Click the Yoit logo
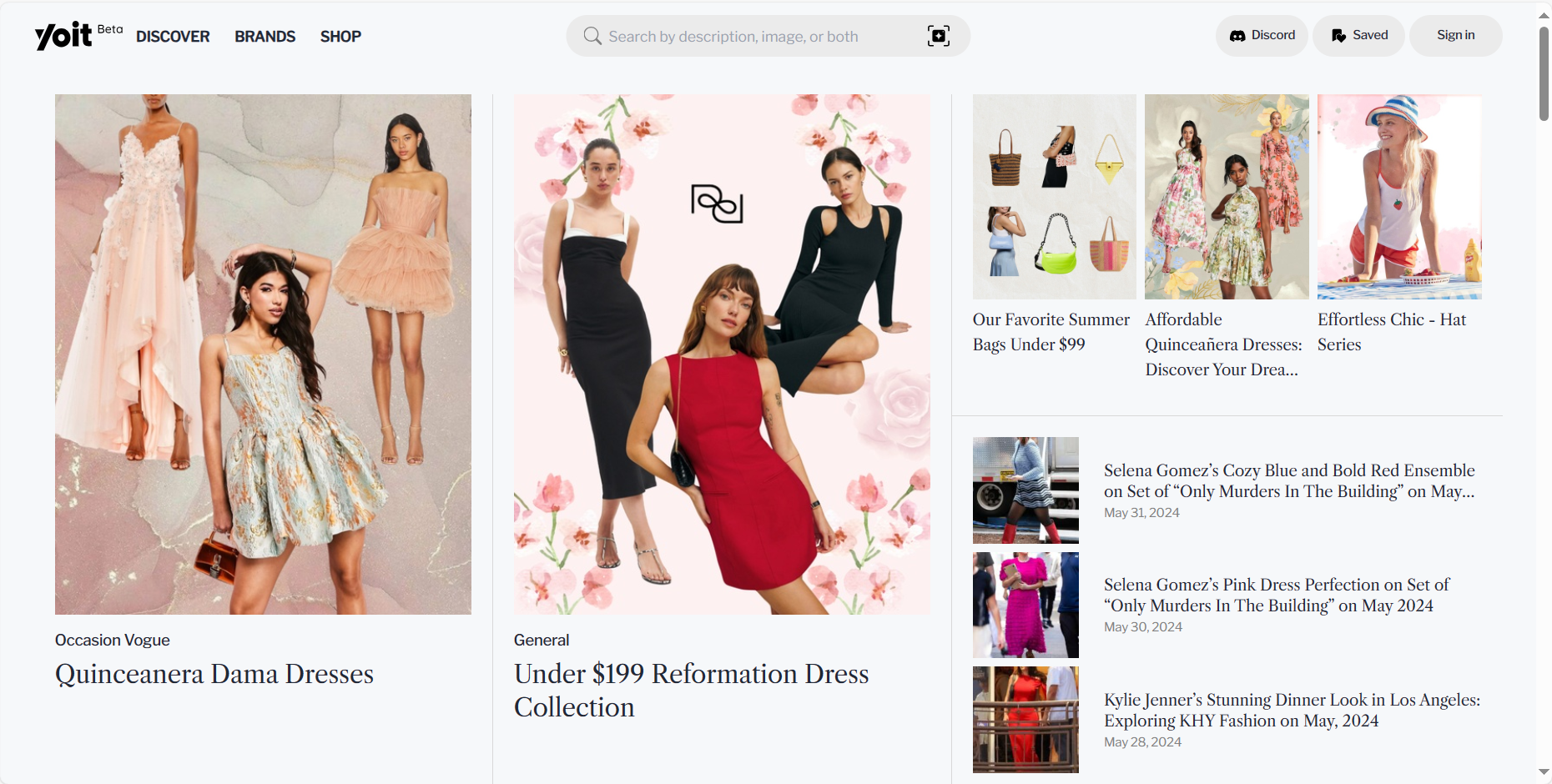This screenshot has width=1552, height=784. coord(63,36)
